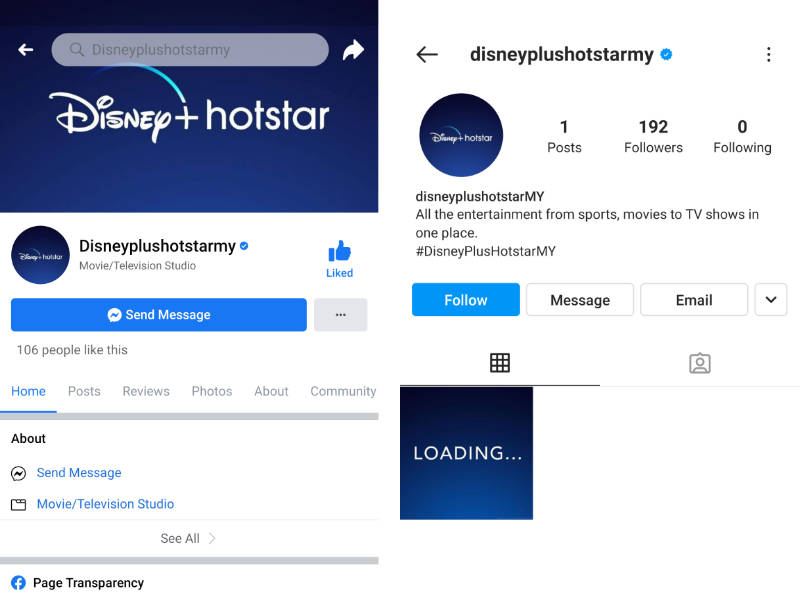This screenshot has height=600, width=800.
Task: Open the LOADING... post thumbnail
Action: [466, 453]
